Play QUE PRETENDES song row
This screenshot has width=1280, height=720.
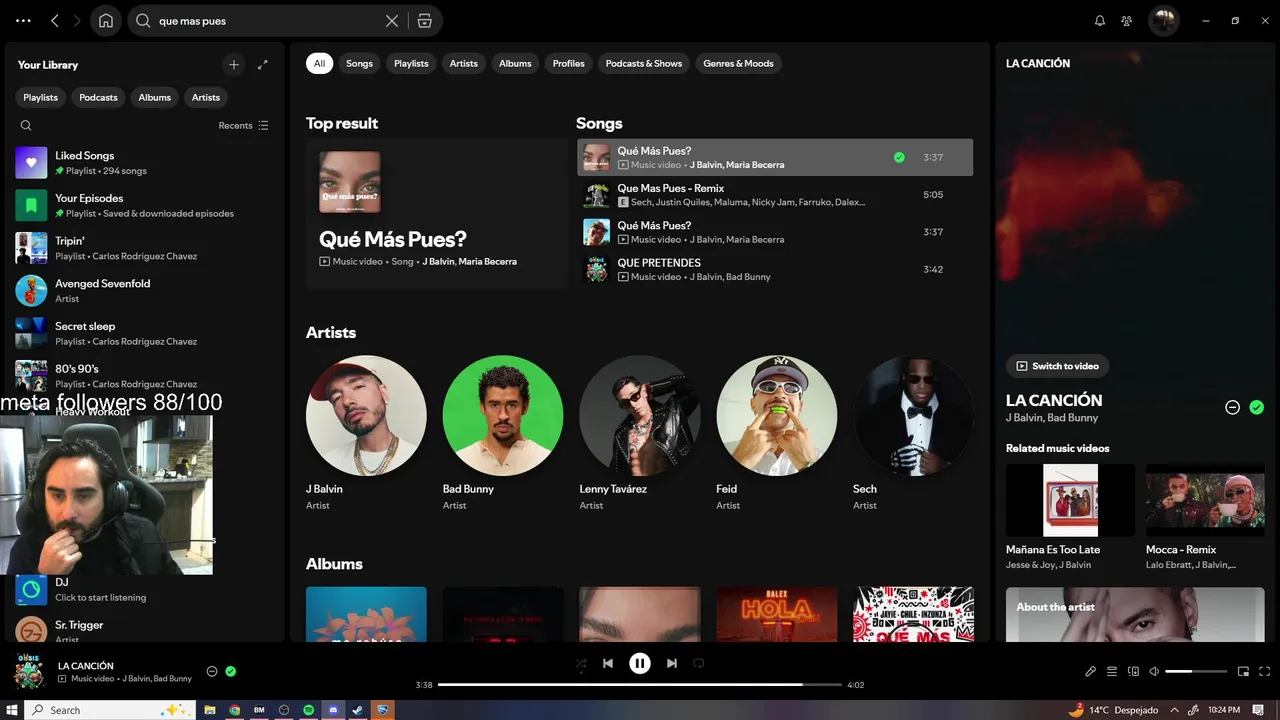(x=775, y=270)
